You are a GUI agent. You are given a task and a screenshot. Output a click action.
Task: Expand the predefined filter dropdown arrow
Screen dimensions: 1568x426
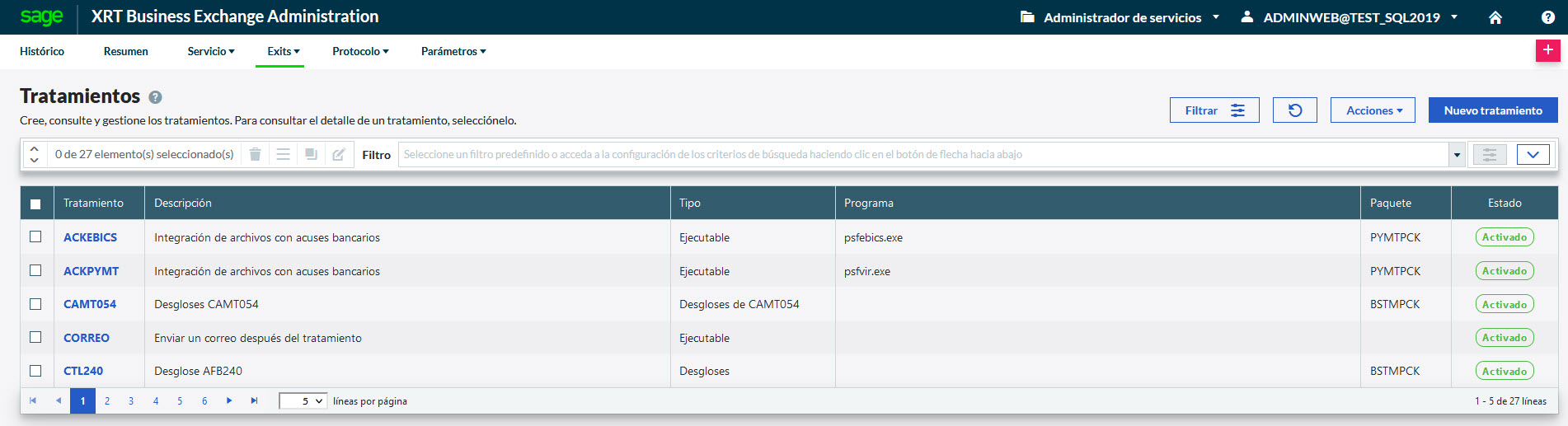[x=1457, y=155]
